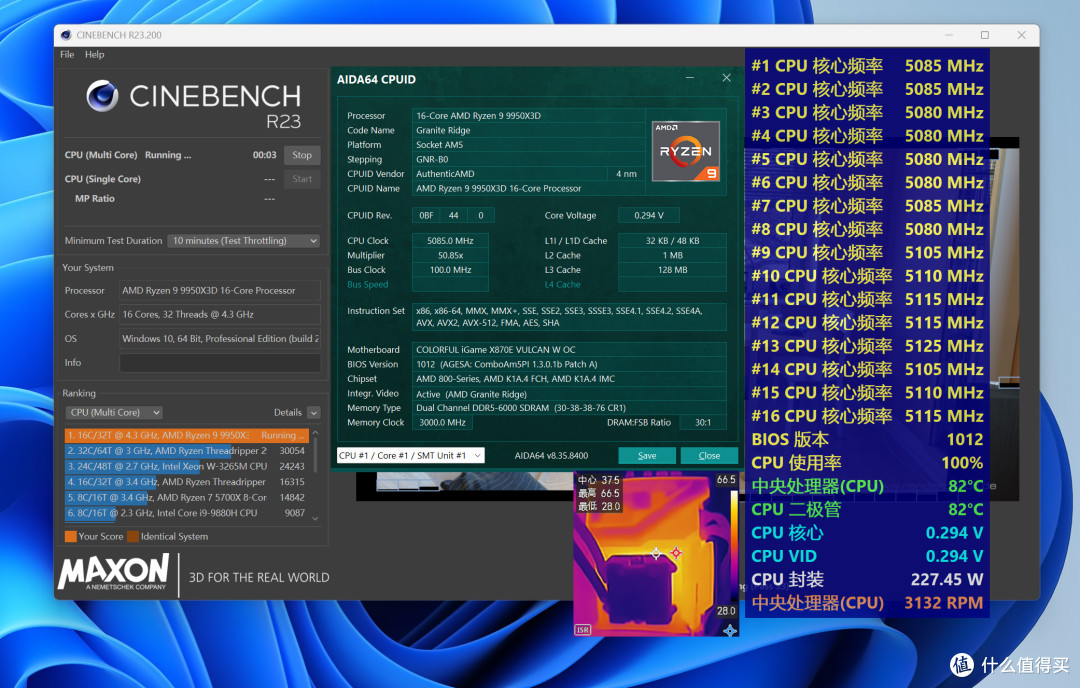The width and height of the screenshot is (1080, 688).
Task: Click the Cinebench logo sphere icon
Action: [x=103, y=96]
